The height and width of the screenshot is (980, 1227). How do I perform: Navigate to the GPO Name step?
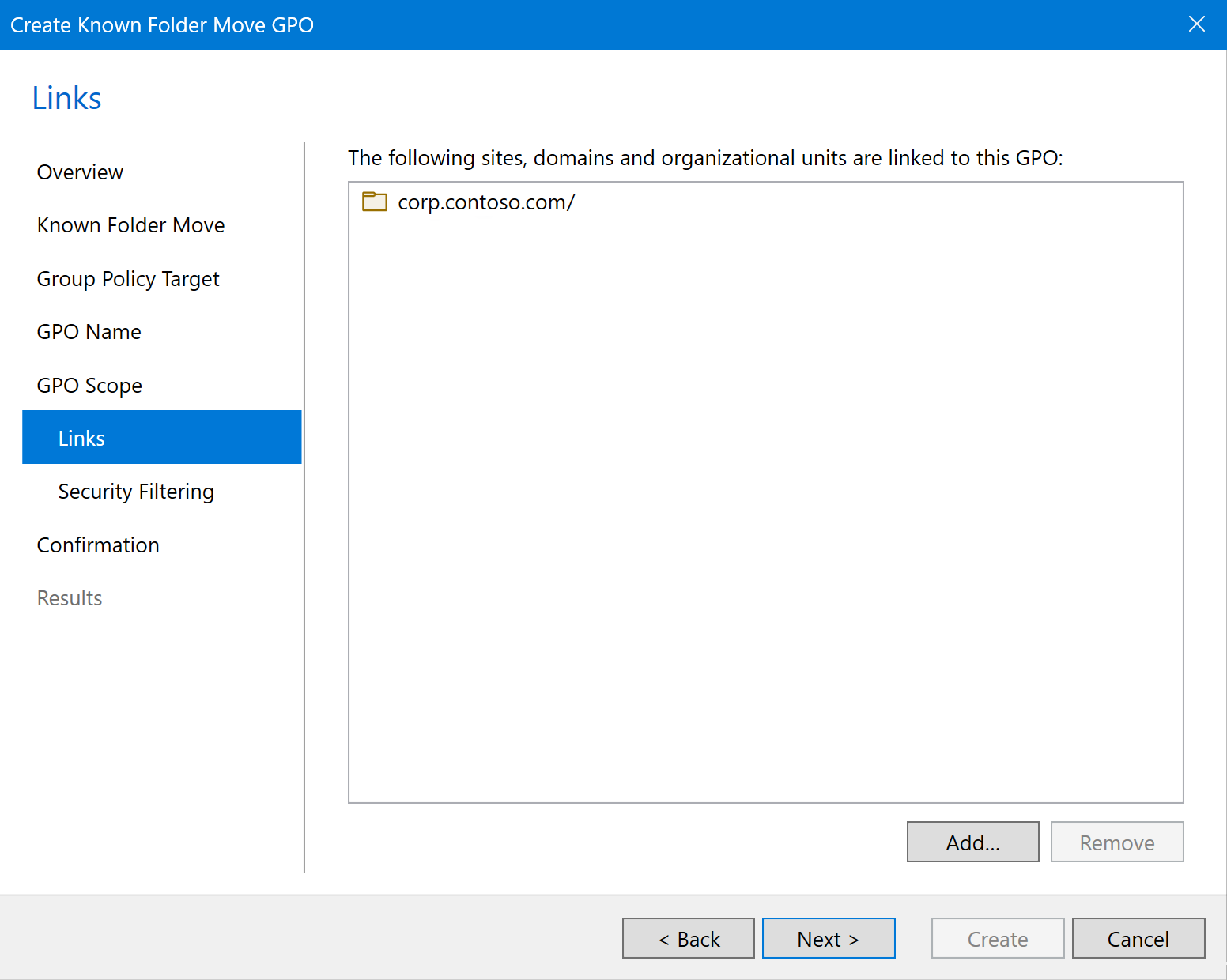89,332
